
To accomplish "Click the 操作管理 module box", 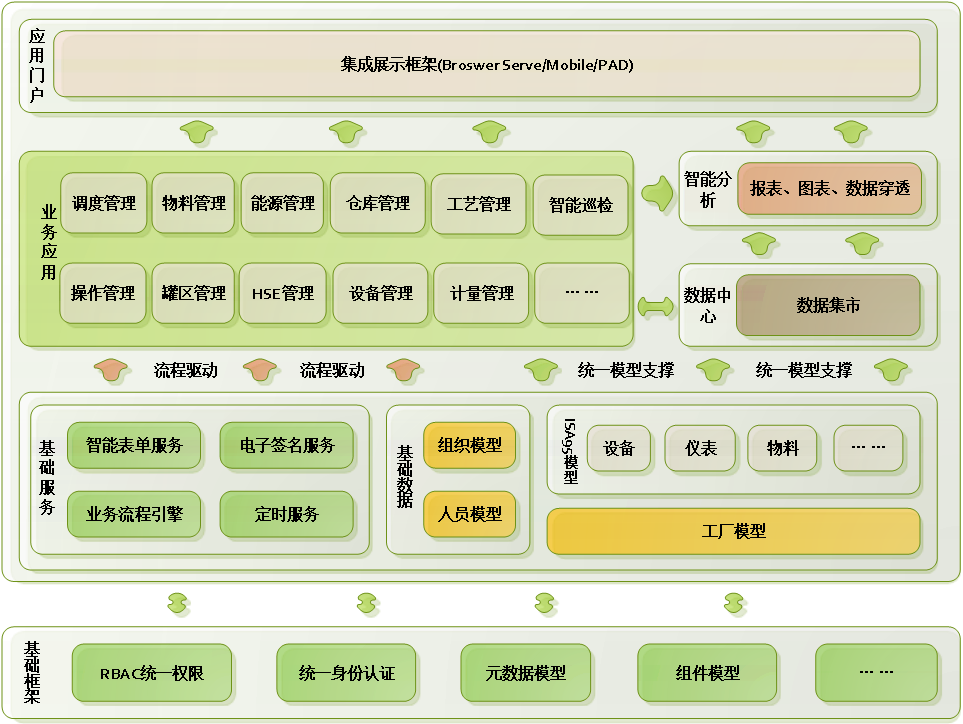I will (103, 294).
